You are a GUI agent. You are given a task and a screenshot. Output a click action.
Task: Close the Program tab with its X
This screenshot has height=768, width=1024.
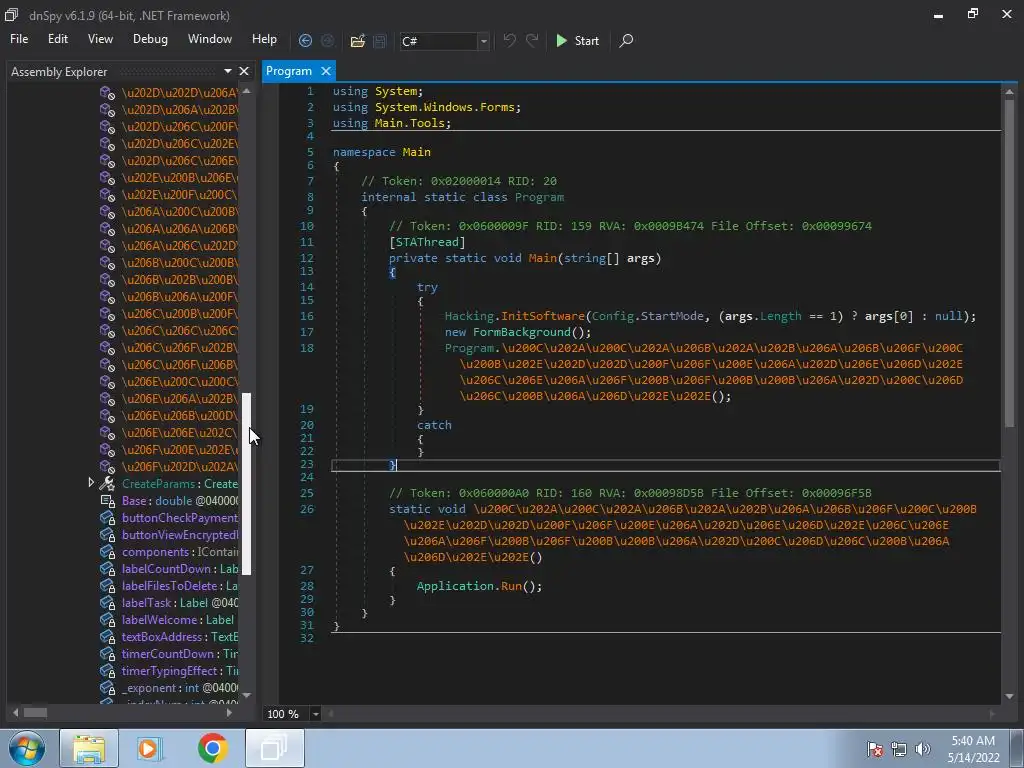click(x=326, y=71)
